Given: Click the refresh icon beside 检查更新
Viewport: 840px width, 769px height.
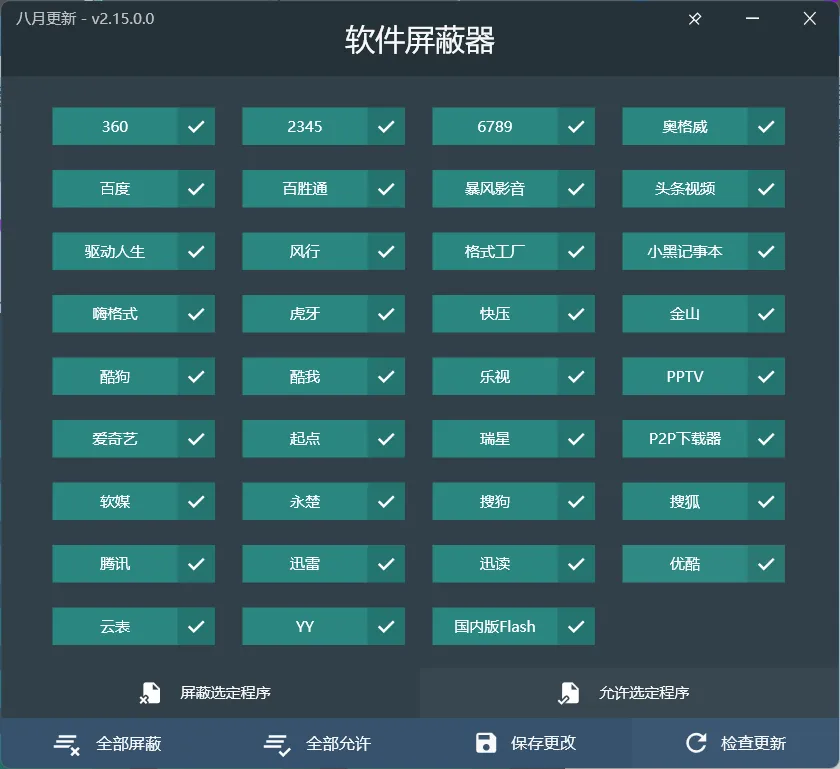Looking at the screenshot, I should pos(694,744).
